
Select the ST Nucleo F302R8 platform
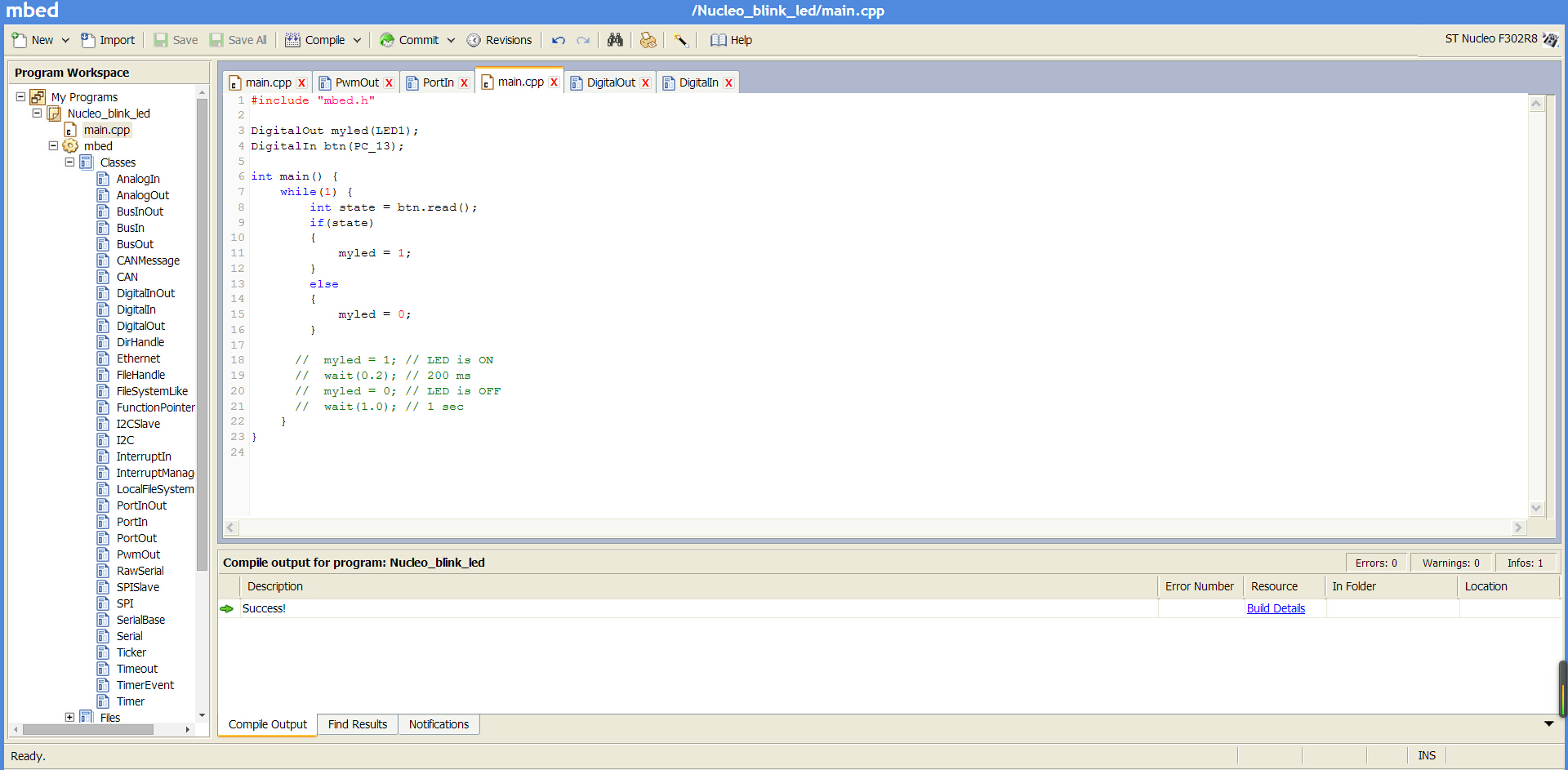[x=1501, y=38]
